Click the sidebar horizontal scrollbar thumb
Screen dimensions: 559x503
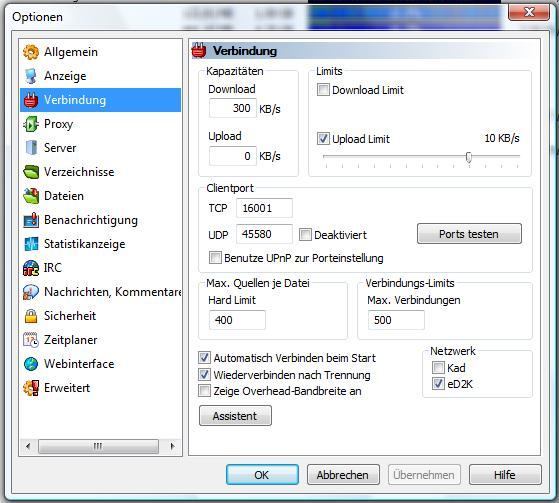point(98,446)
